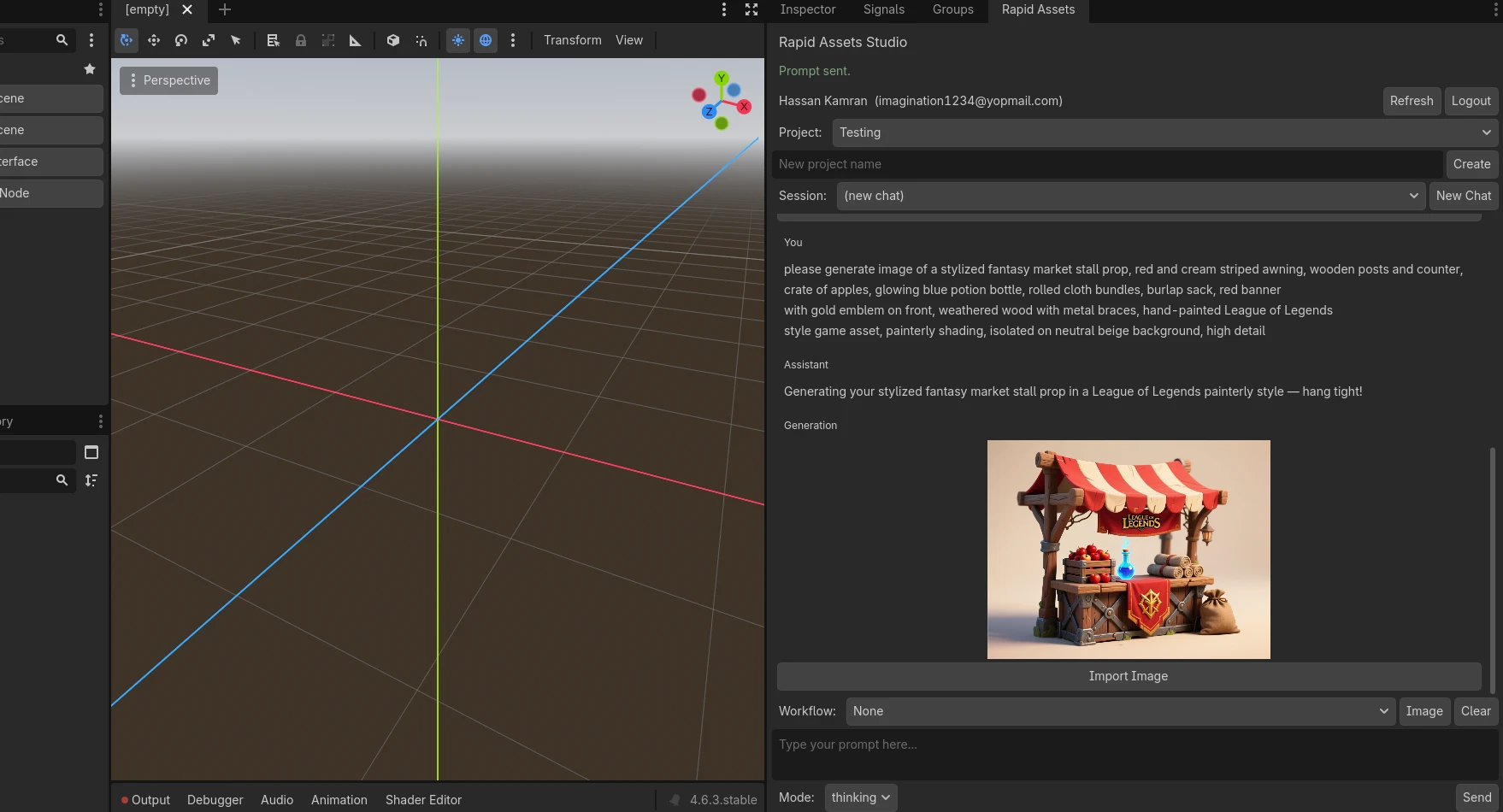Click the group selected nodes icon
This screenshot has width=1503, height=812.
click(x=328, y=40)
